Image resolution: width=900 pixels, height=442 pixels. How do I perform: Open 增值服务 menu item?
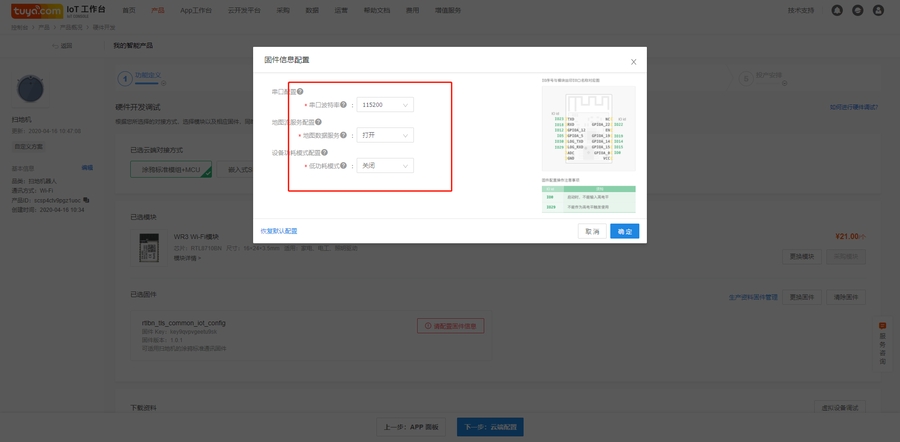[448, 11]
